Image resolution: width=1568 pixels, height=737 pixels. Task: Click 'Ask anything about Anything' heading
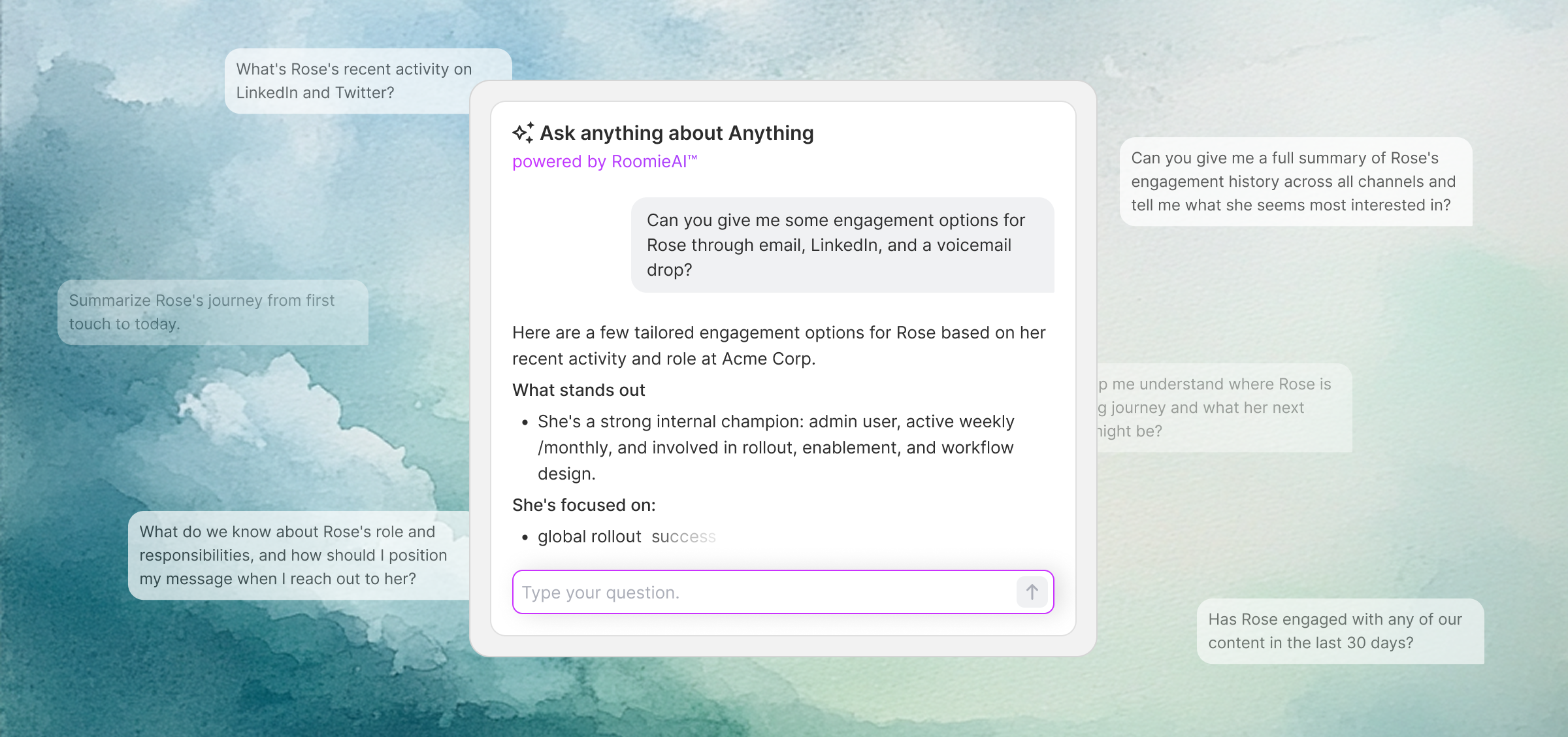(676, 133)
